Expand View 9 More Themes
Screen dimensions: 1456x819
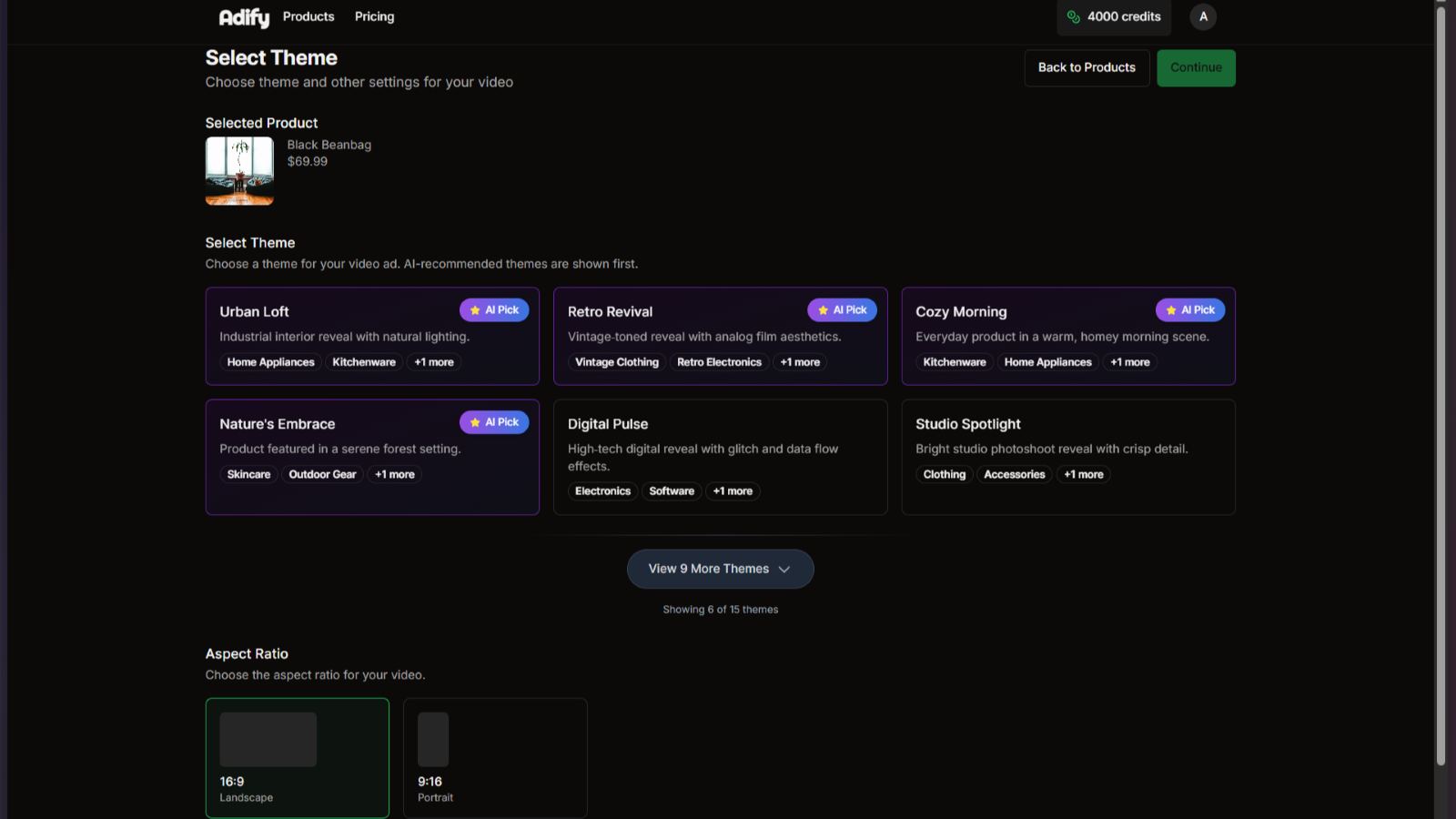coord(720,569)
